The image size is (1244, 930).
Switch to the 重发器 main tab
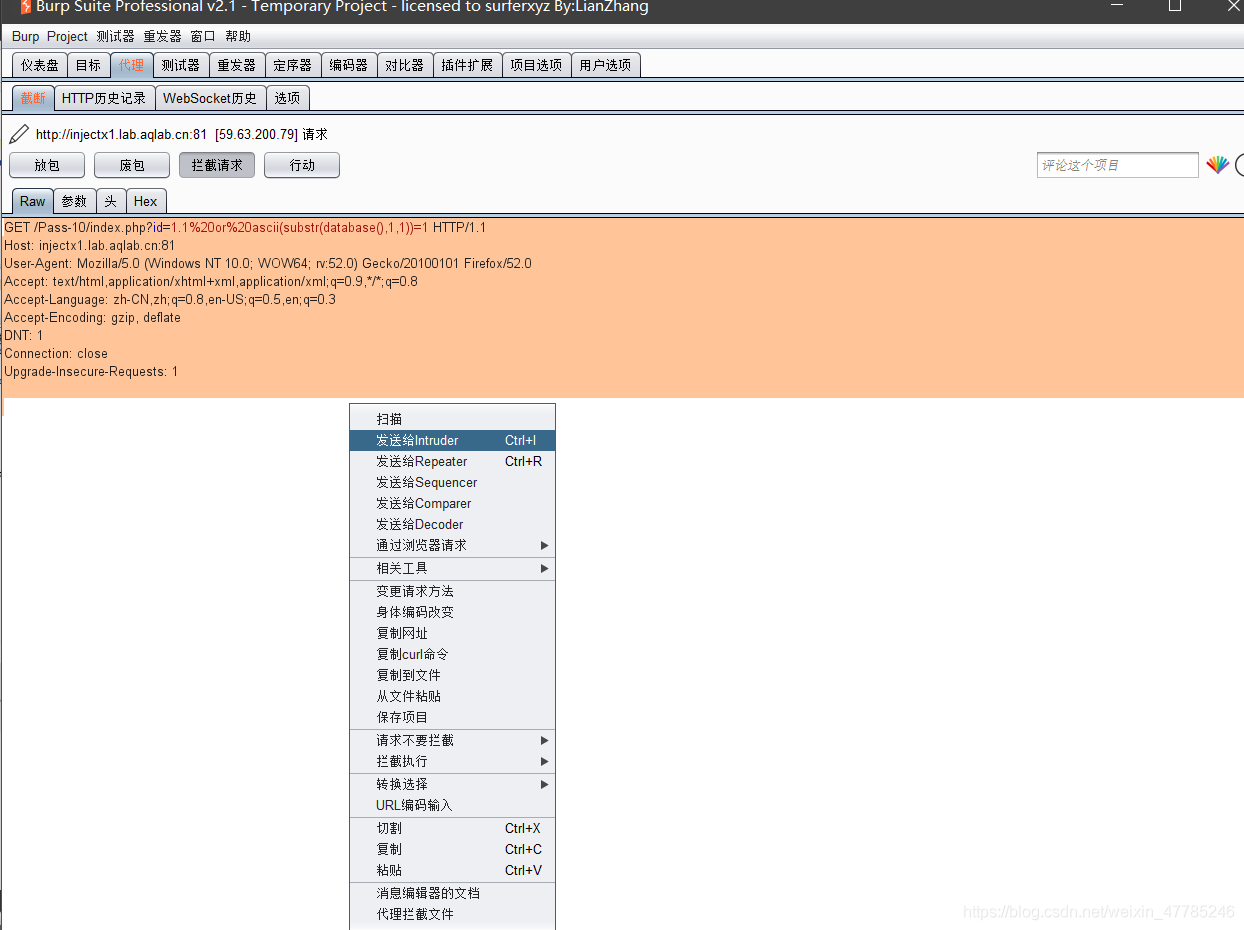pyautogui.click(x=236, y=65)
